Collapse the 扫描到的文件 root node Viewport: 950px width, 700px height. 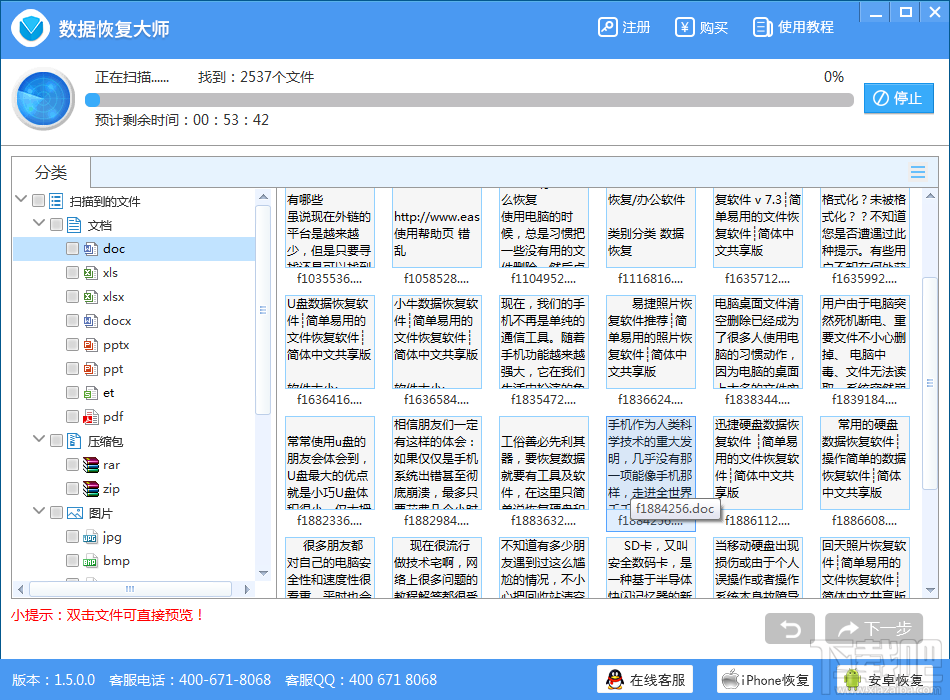coord(21,199)
